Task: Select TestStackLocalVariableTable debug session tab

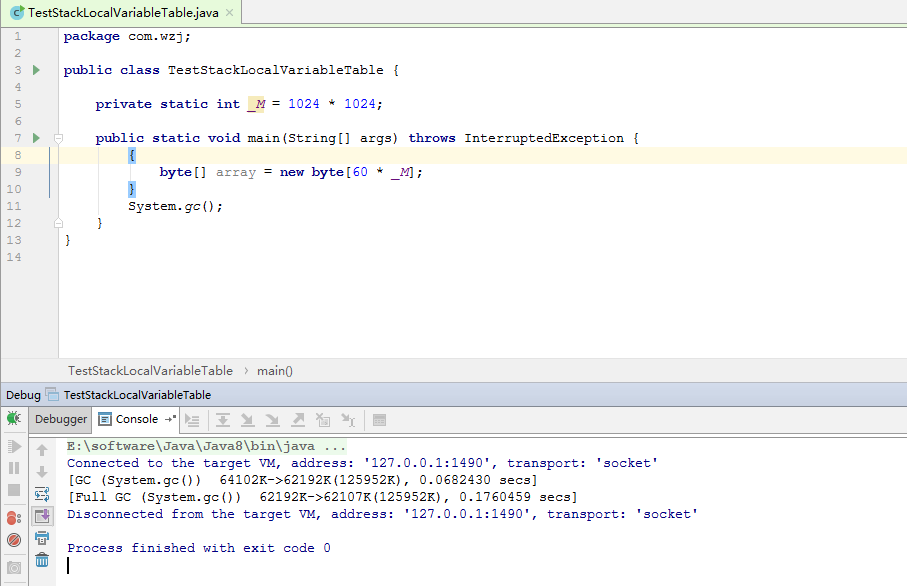Action: pyautogui.click(x=137, y=395)
